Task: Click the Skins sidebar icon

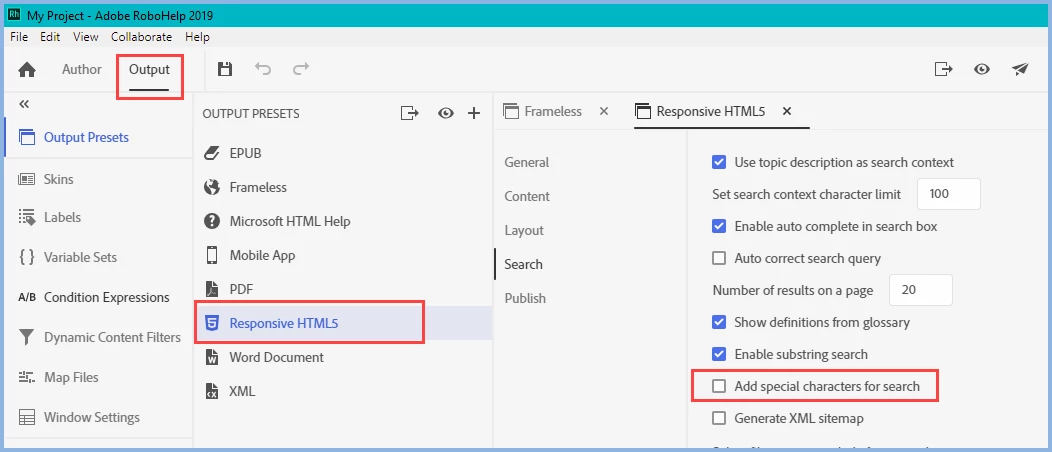Action: (x=27, y=179)
